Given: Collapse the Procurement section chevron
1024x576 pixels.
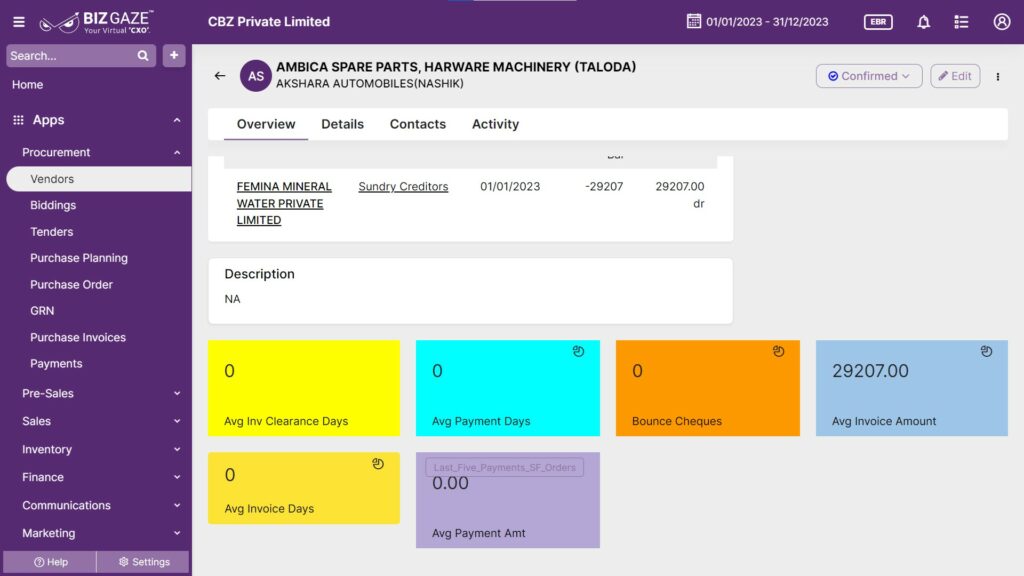Looking at the screenshot, I should 177,153.
